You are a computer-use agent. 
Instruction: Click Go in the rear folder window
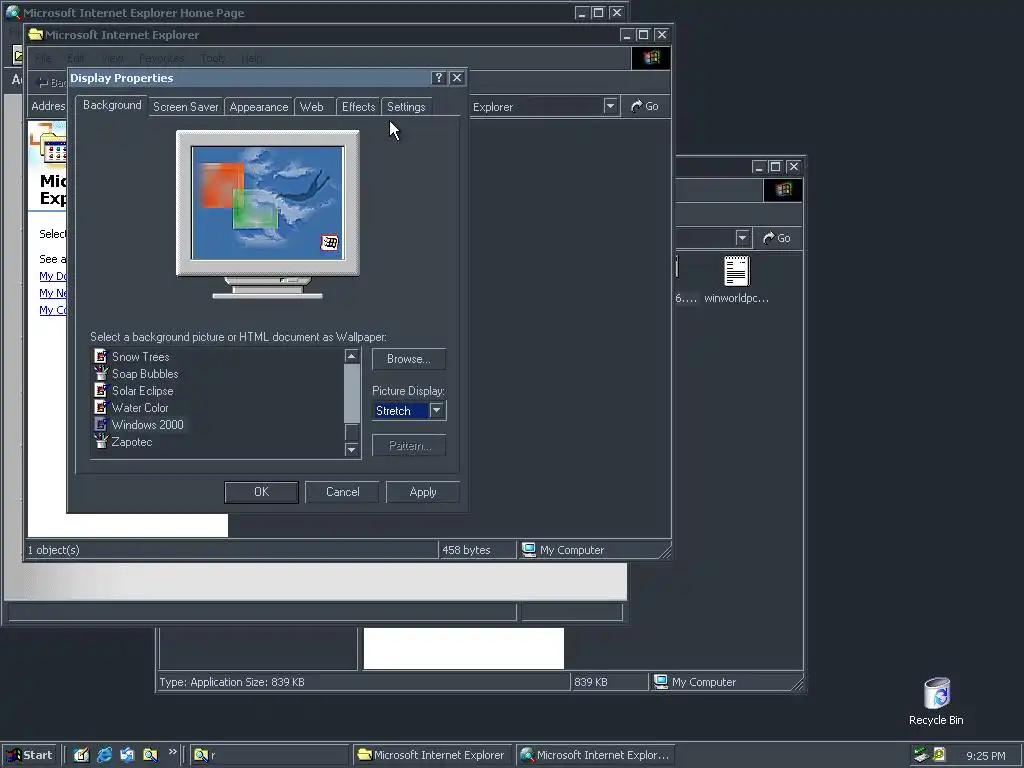[x=776, y=238]
